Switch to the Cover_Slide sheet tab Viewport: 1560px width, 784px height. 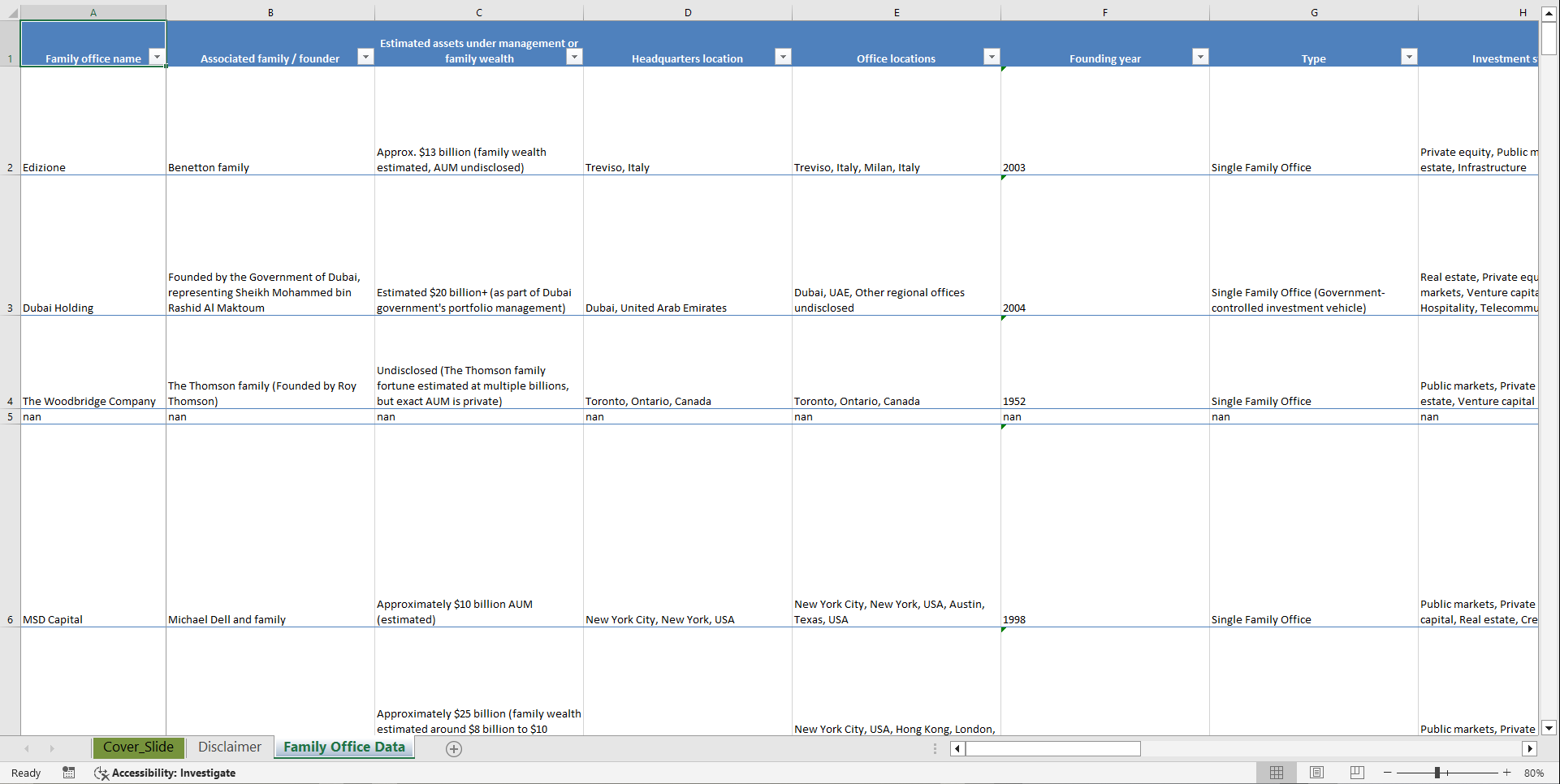click(x=138, y=747)
